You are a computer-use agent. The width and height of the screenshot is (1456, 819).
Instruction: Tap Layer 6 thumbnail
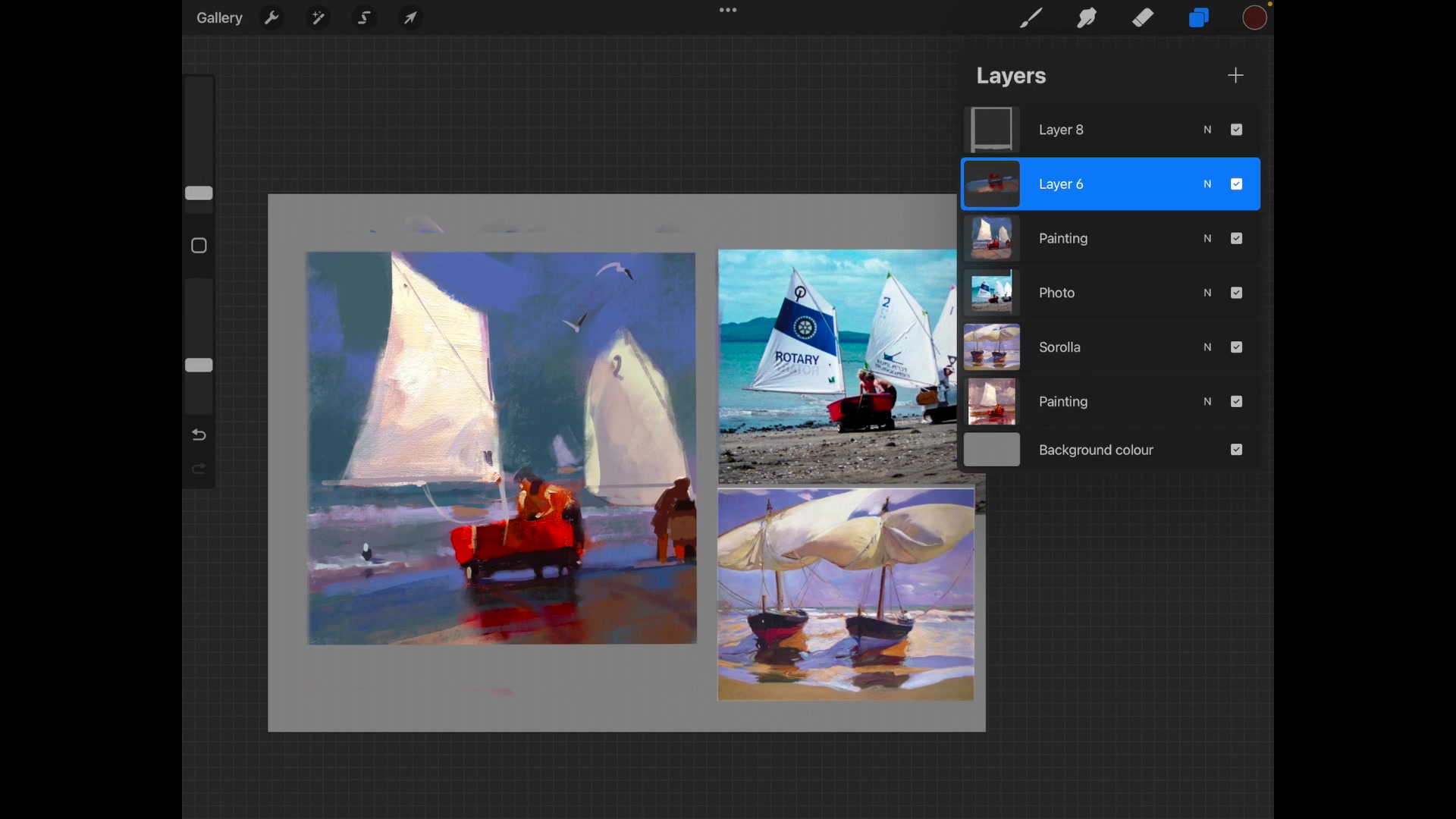tap(991, 184)
